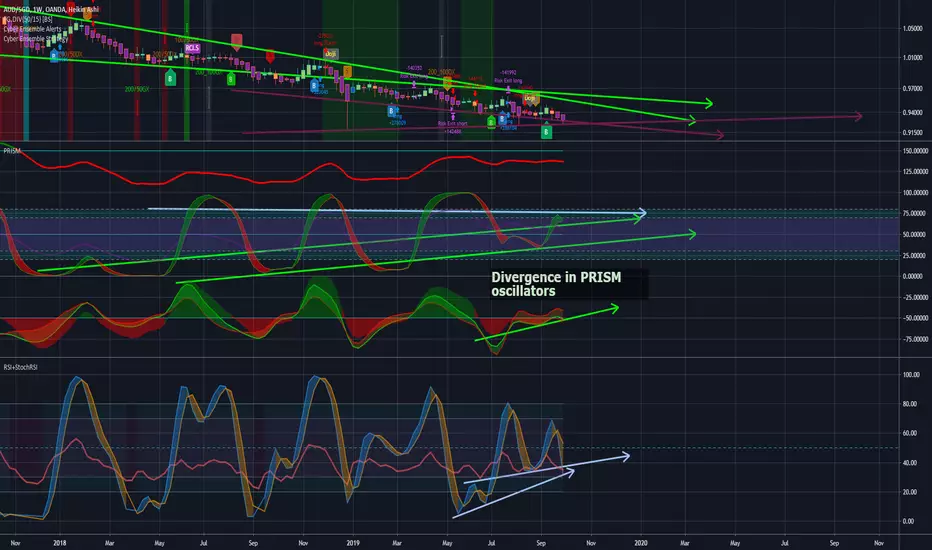932x550 pixels.
Task: Click the 80.00 RSI scale label
Action: pos(909,404)
